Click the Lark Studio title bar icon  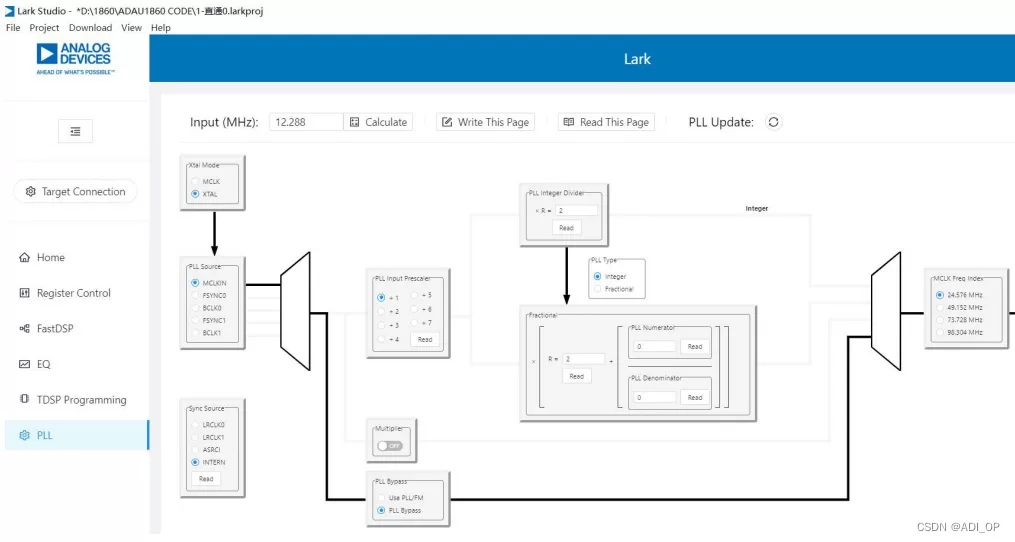(9, 11)
